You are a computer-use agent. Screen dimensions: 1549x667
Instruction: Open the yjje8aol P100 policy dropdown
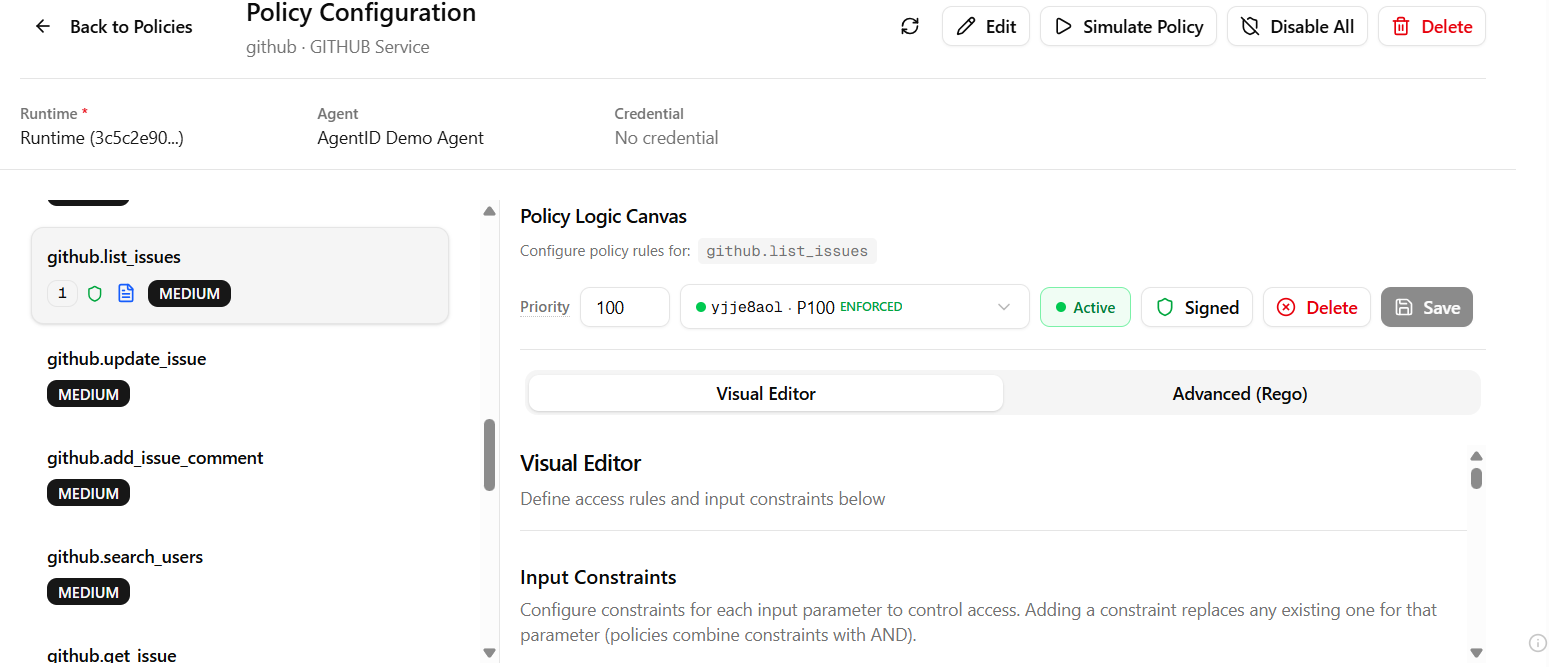pyautogui.click(x=854, y=308)
